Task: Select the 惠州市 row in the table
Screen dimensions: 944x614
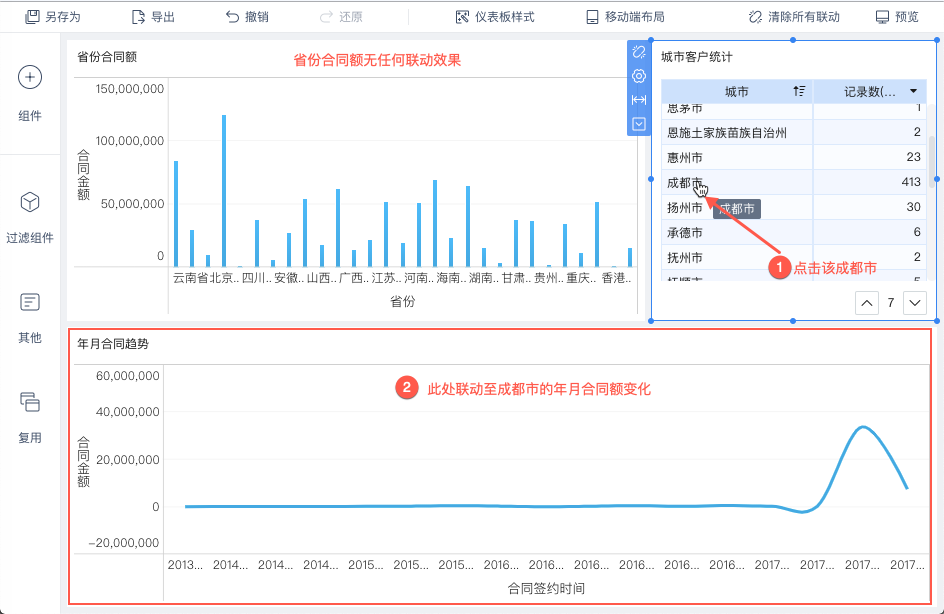Action: [x=794, y=157]
